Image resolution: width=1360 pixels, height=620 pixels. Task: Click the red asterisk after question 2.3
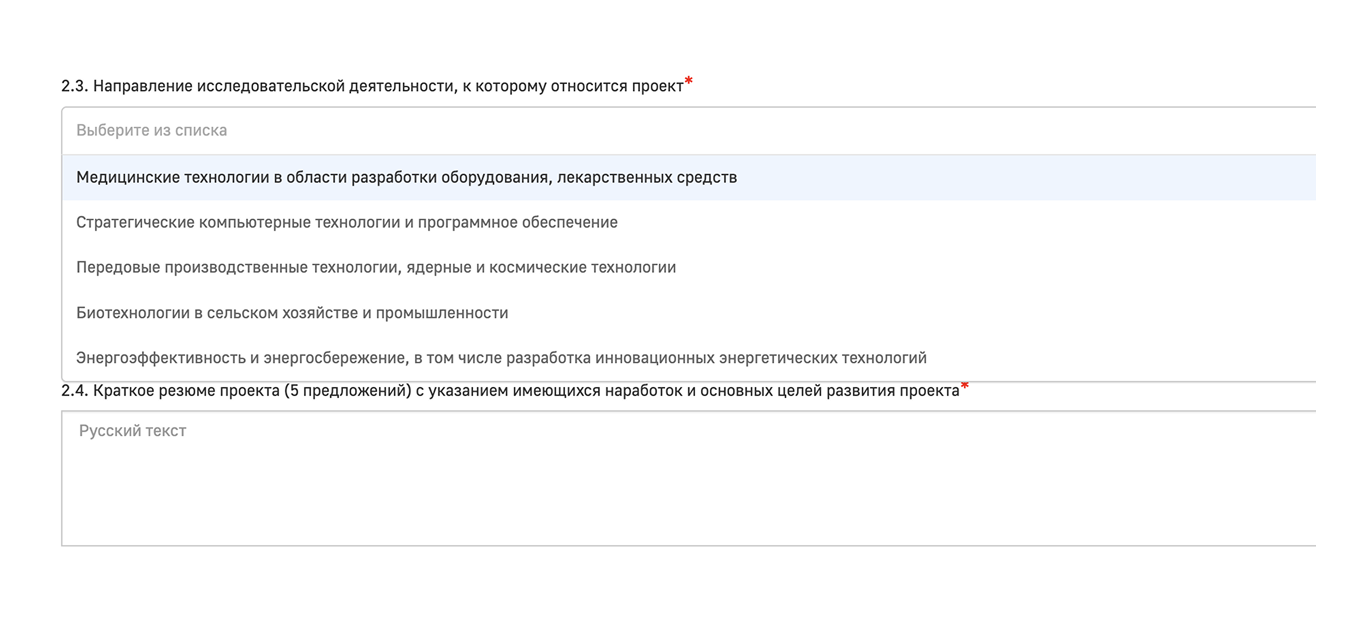pos(689,80)
